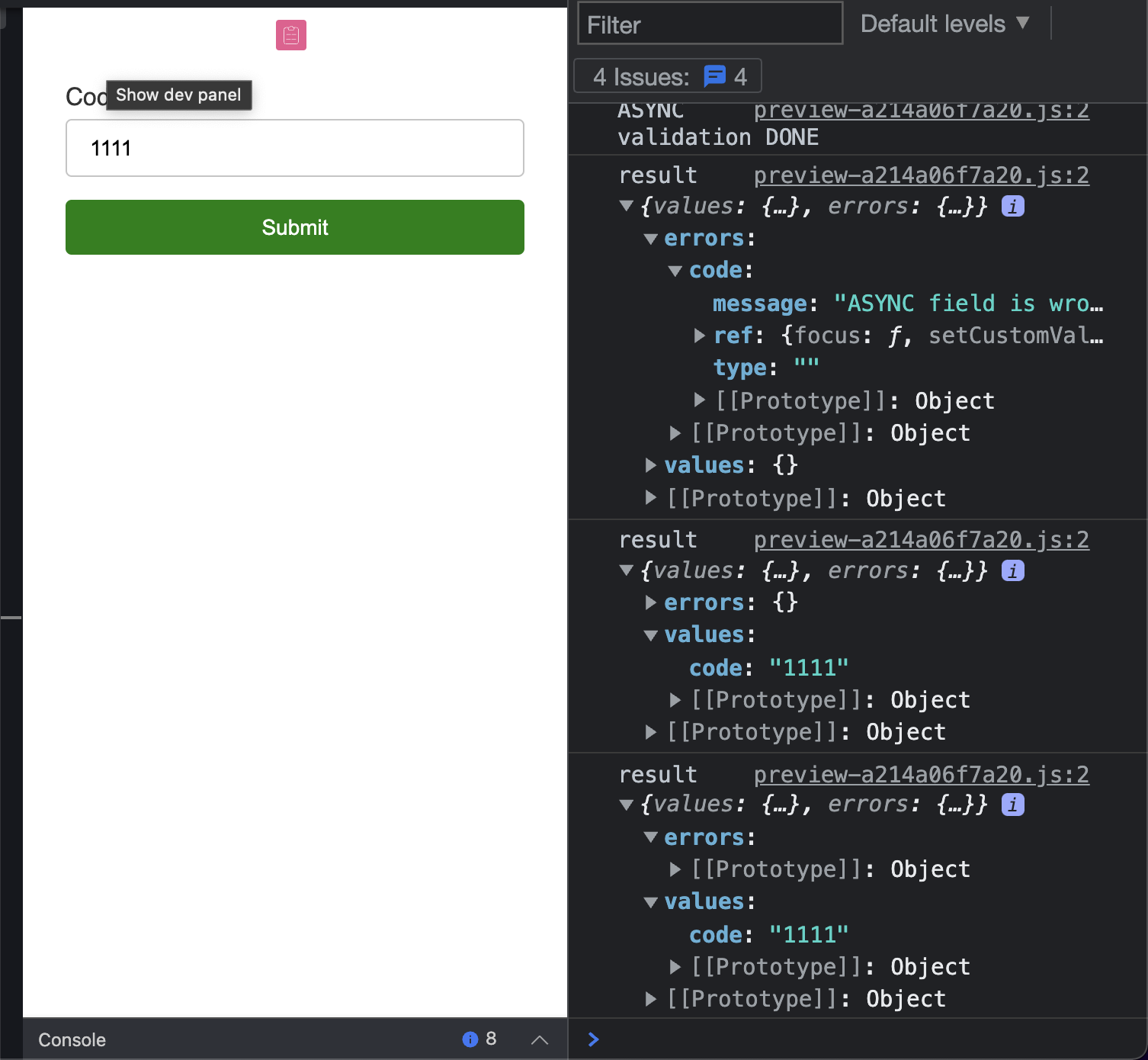Viewport: 1148px width, 1060px height.
Task: Collapse the second result object triangle
Action: click(x=627, y=570)
